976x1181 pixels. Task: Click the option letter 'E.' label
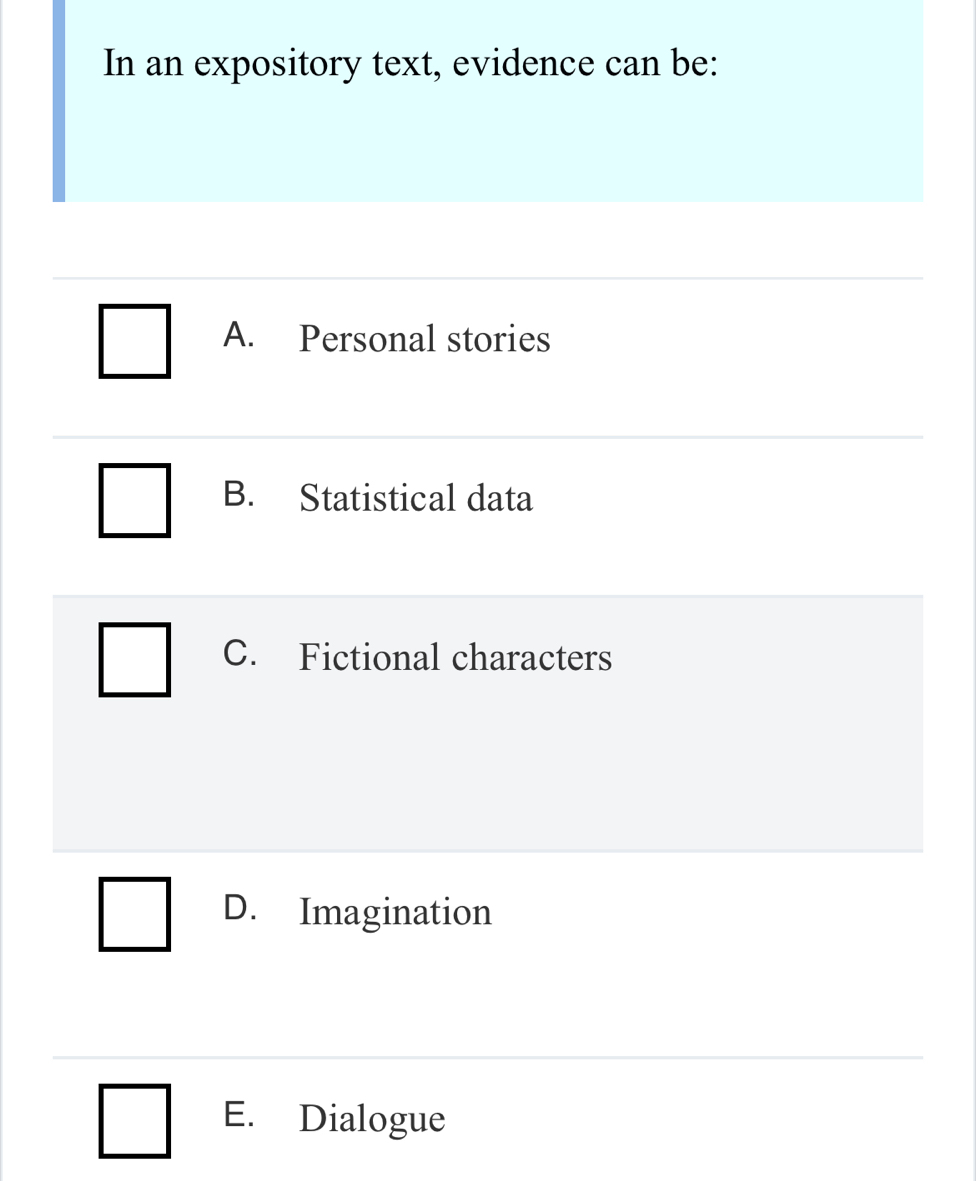pyautogui.click(x=238, y=1114)
